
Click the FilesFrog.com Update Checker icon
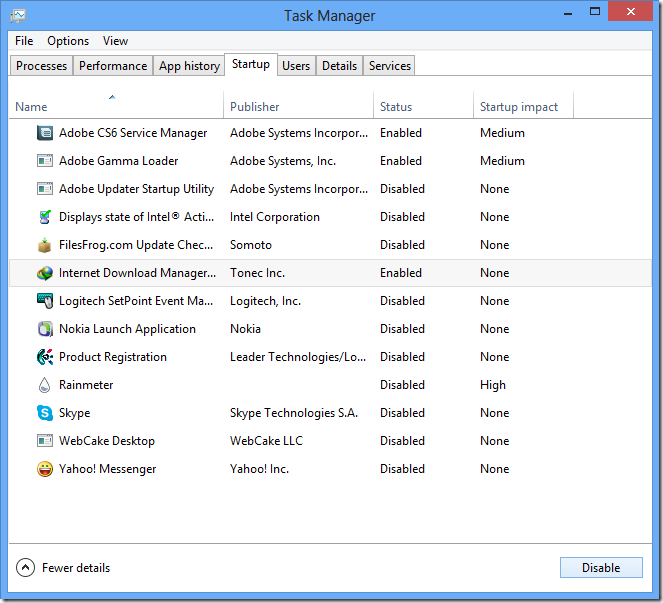point(45,245)
